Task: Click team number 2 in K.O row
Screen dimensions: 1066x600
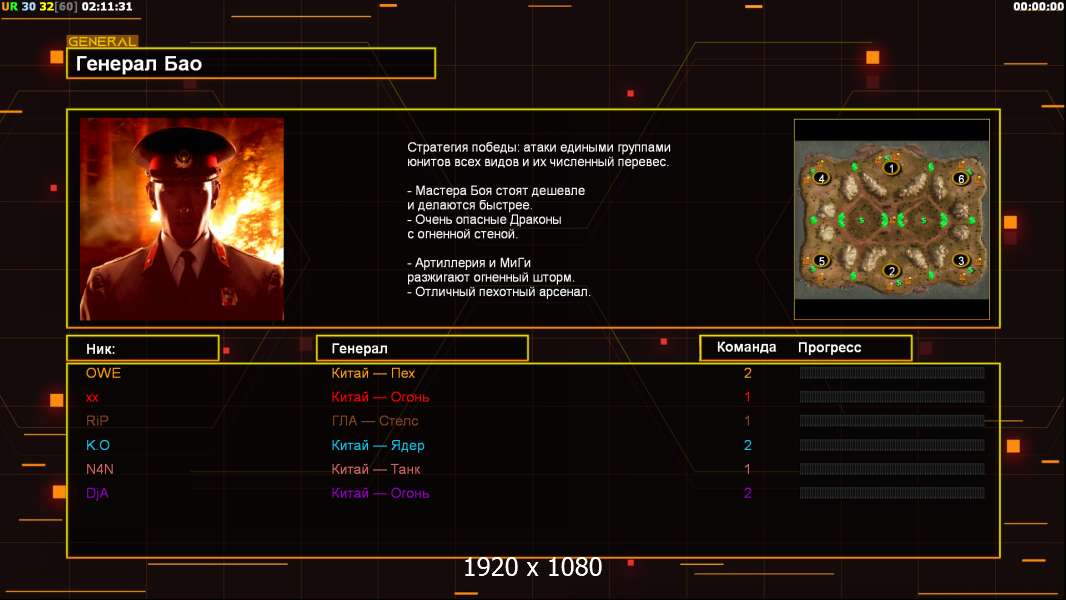Action: pos(747,445)
